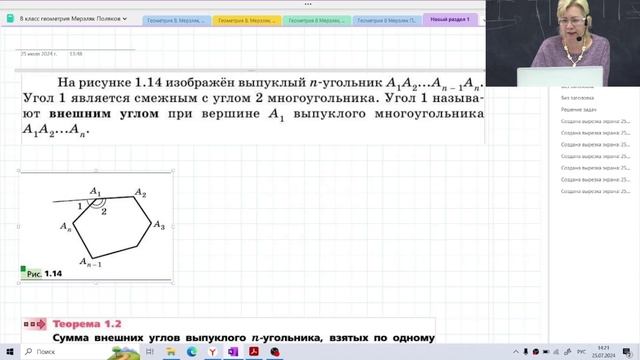Click the page time '13:48'

(76, 54)
